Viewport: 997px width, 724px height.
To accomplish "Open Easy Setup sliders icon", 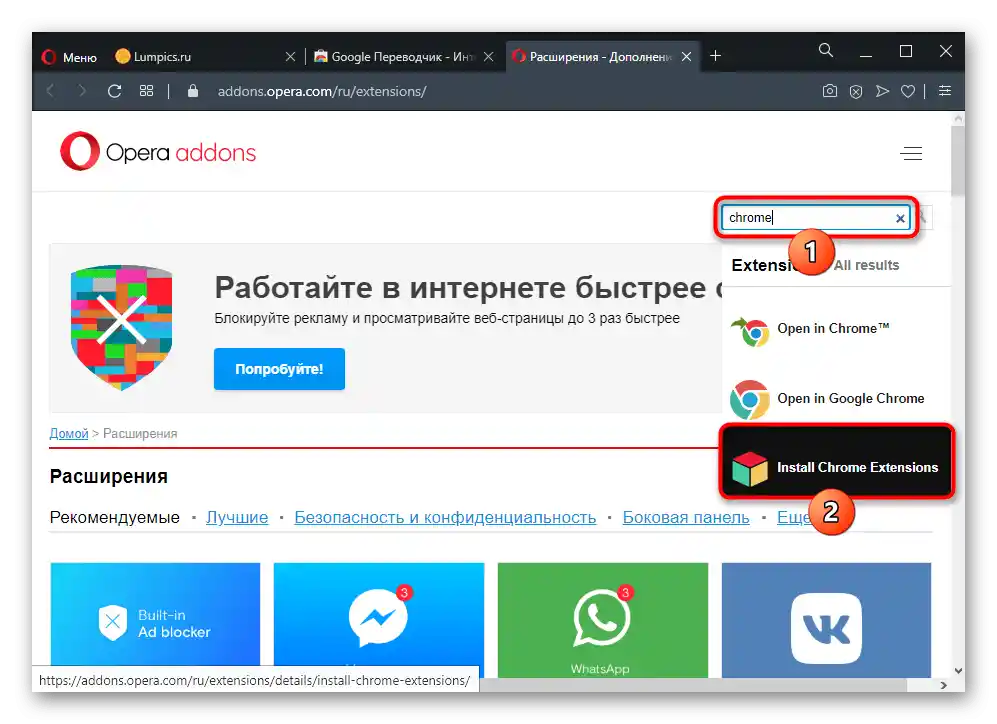I will tap(945, 91).
